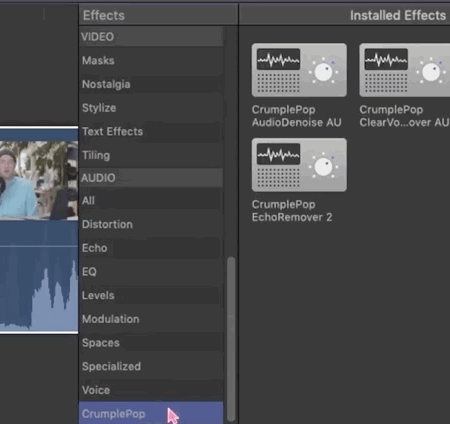The image size is (450, 424).
Task: Click the CrumplePop ClearVo...over AU name label
Action: tap(404, 116)
